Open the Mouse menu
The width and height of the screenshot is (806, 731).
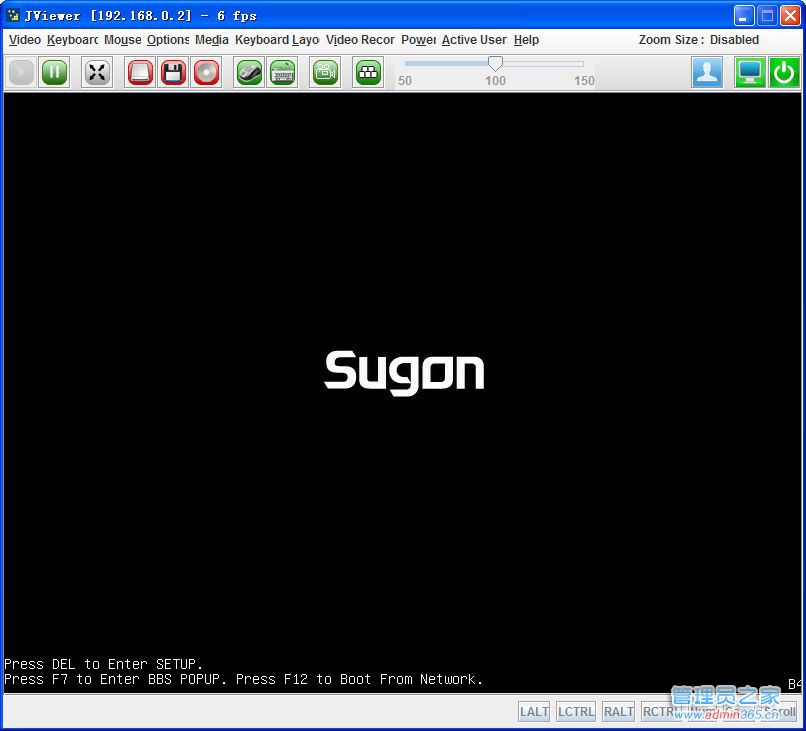point(123,40)
